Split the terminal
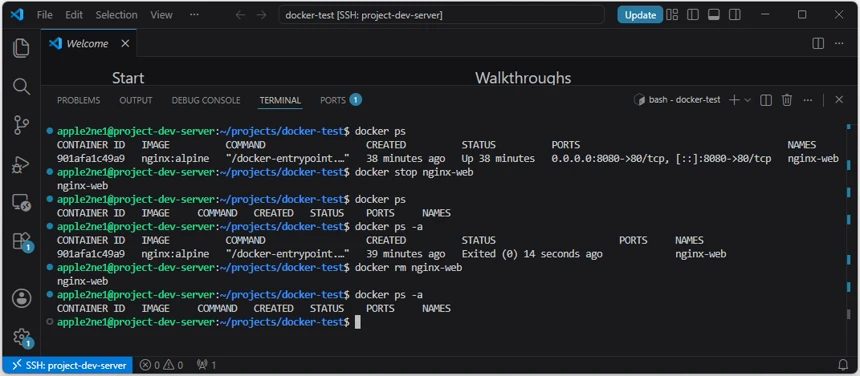 [766, 100]
